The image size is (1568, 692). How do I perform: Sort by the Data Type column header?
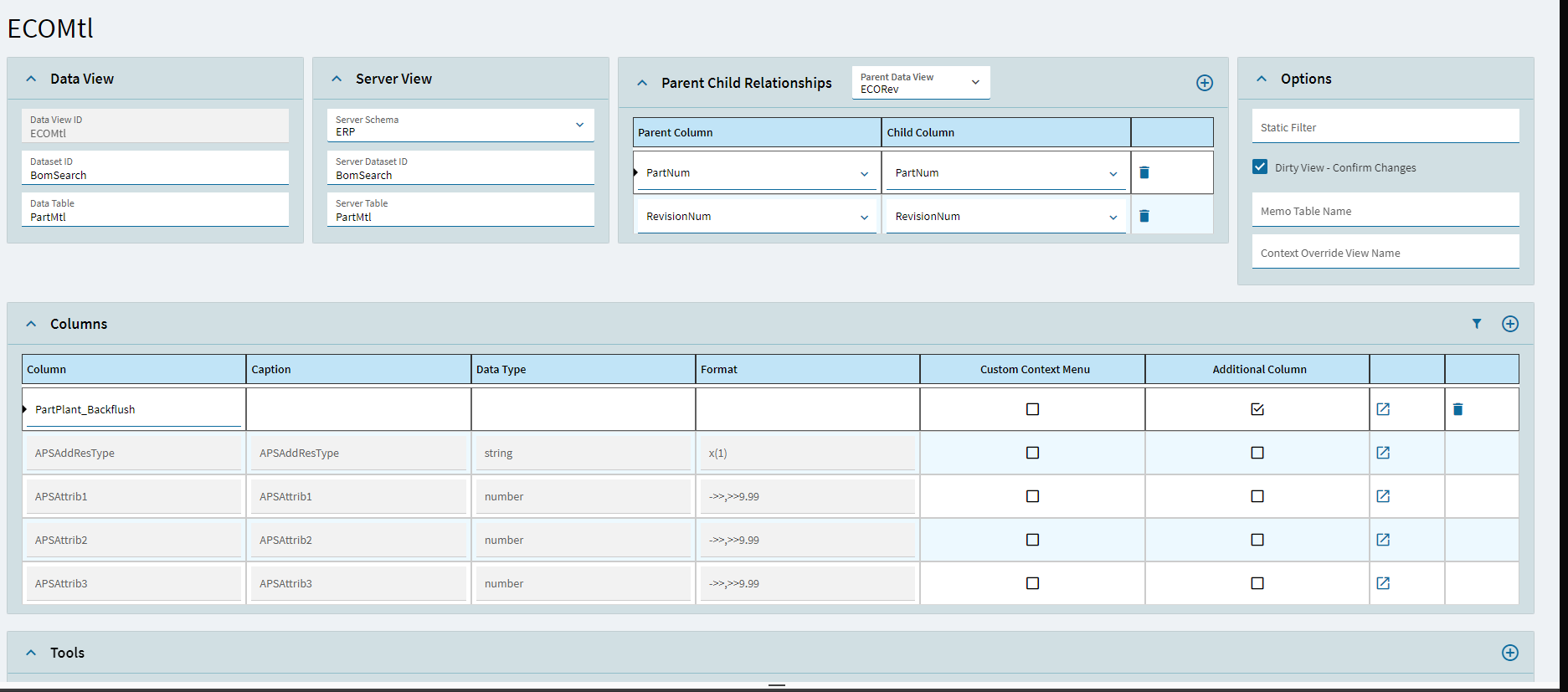click(582, 369)
